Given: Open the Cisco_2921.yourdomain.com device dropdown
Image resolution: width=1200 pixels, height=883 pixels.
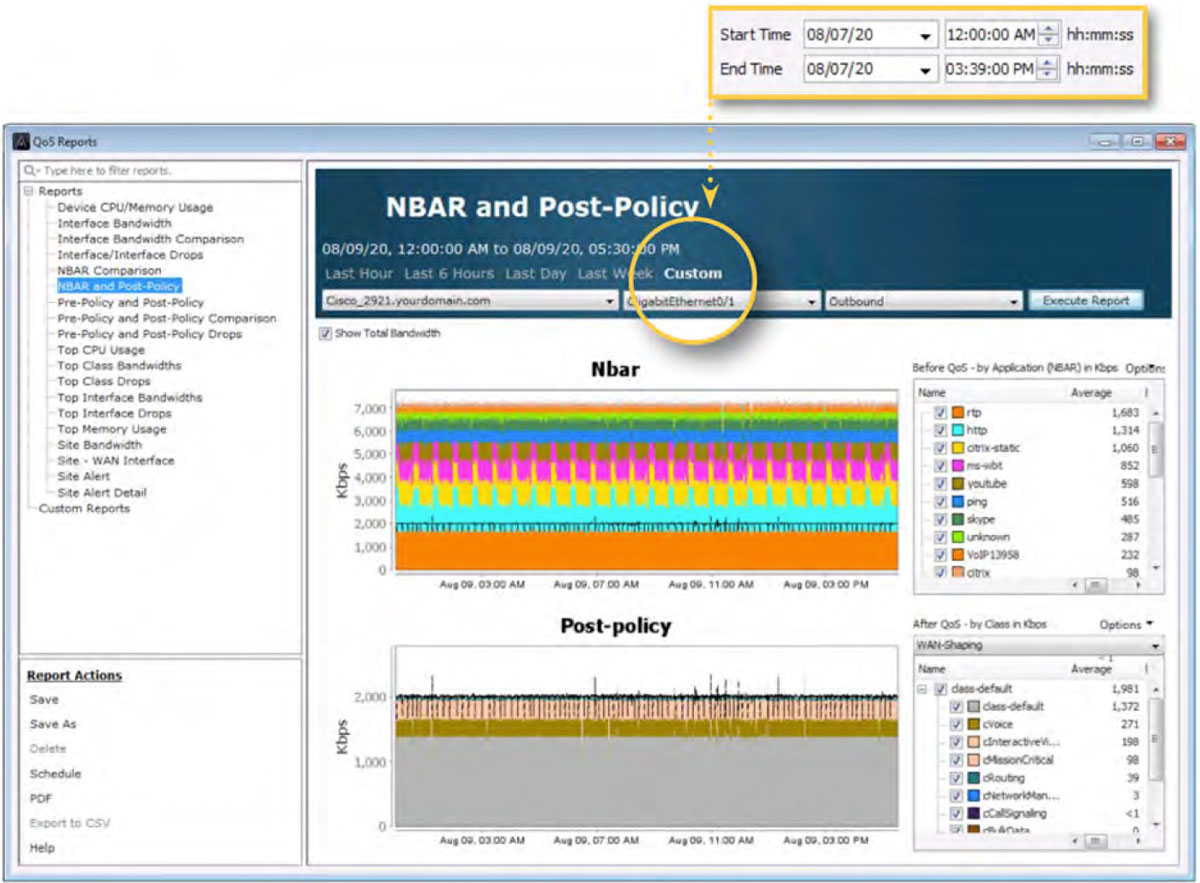Looking at the screenshot, I should pos(610,301).
